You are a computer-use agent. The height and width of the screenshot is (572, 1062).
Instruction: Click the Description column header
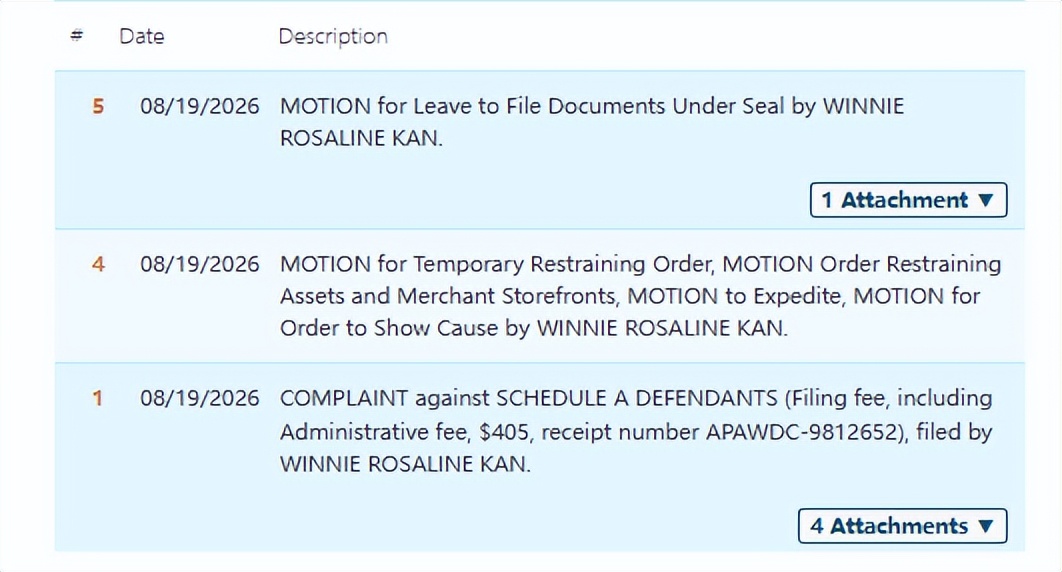333,36
